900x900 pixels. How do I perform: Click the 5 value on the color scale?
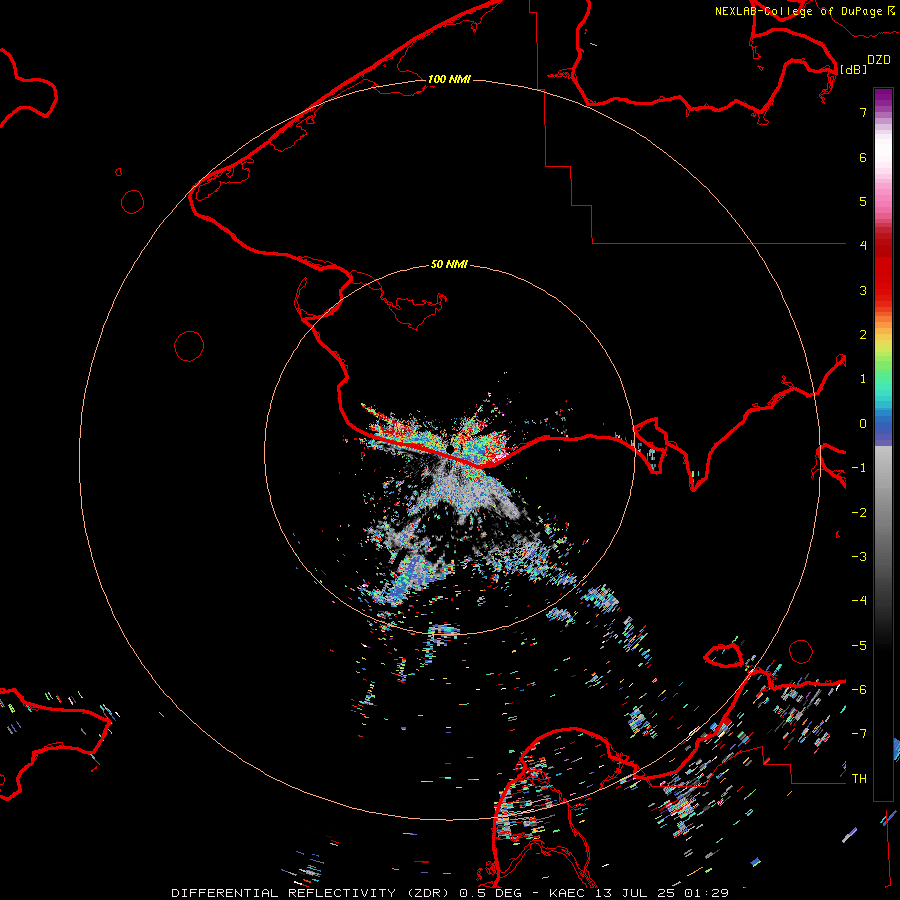(x=863, y=201)
